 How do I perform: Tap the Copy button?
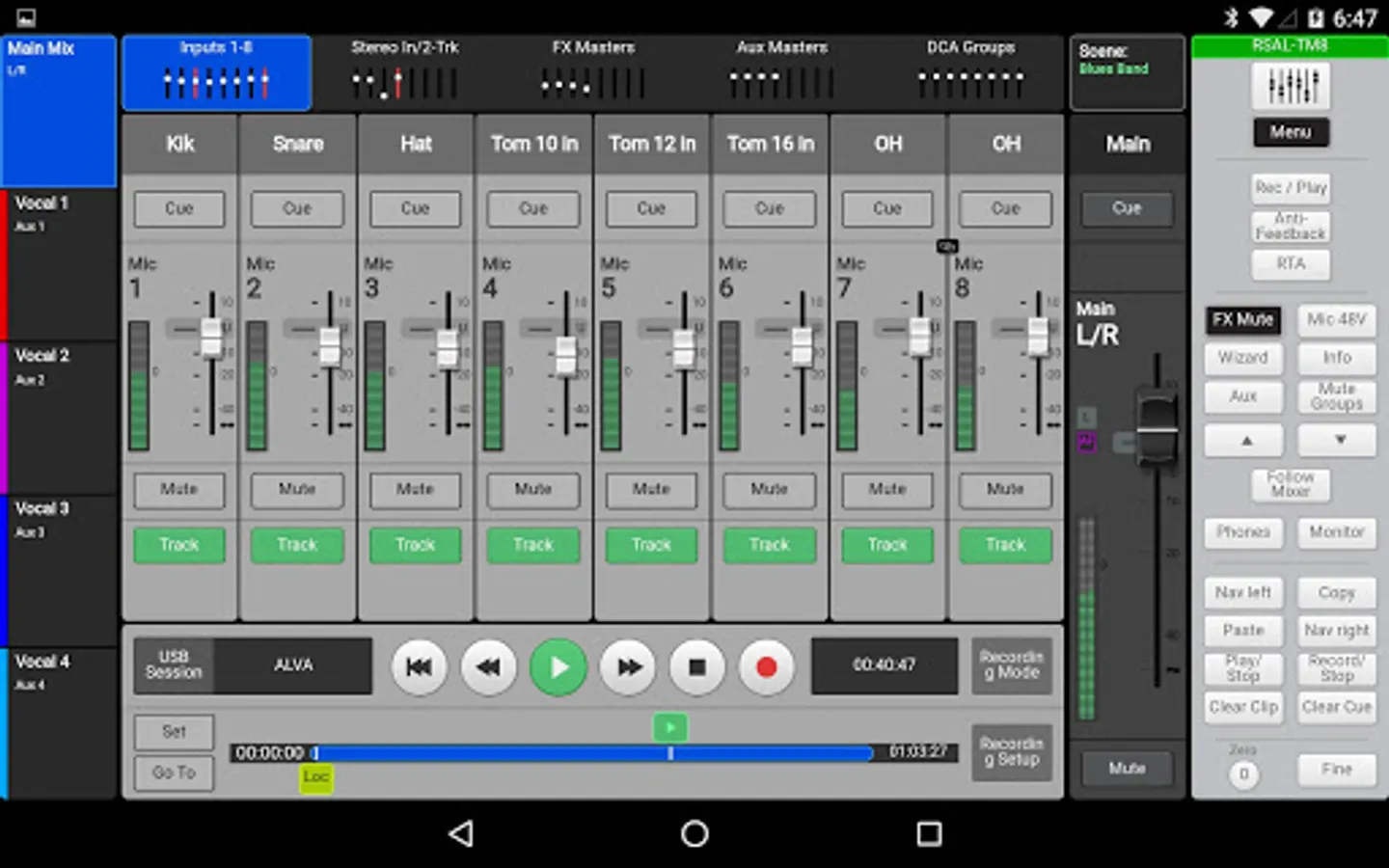tap(1337, 593)
